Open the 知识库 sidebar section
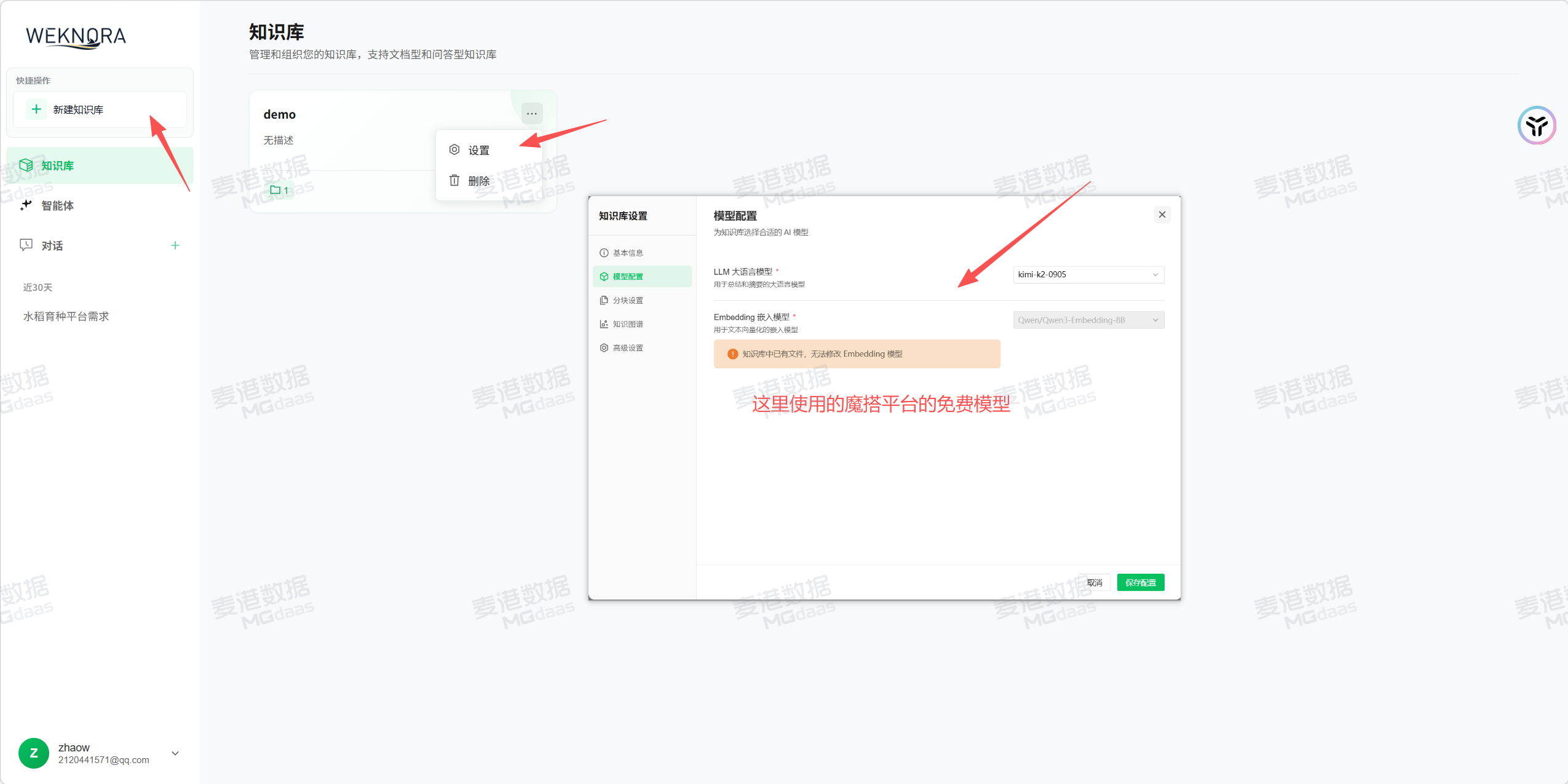Viewport: 1568px width, 784px height. (57, 165)
